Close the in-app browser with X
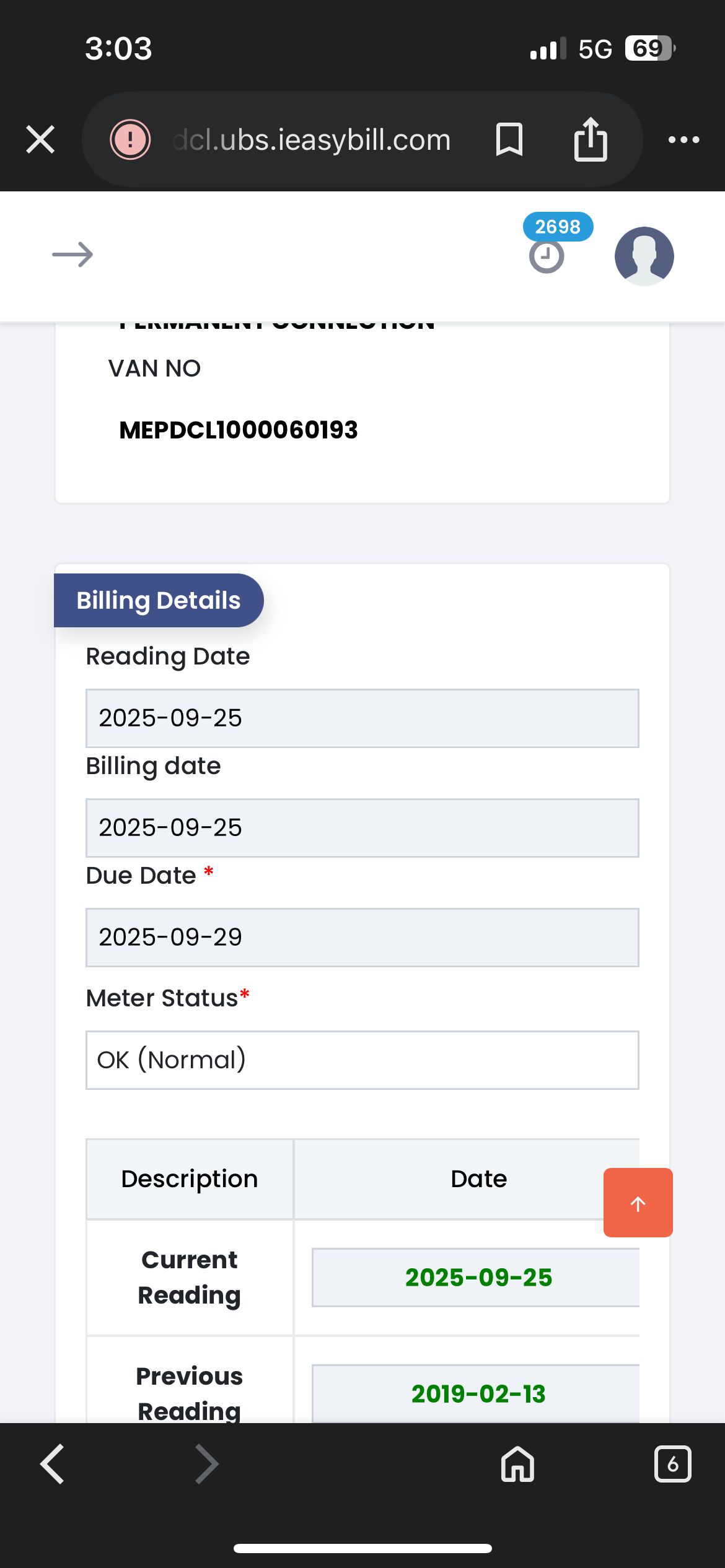Screen dimensions: 725x1568 click(x=40, y=139)
